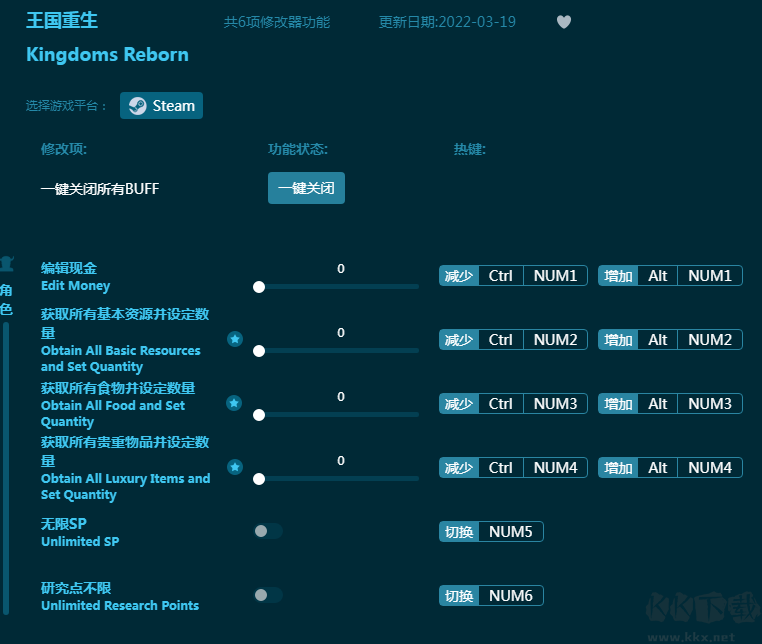
Task: Click NUM1 key box after Alt
Action: click(x=710, y=276)
